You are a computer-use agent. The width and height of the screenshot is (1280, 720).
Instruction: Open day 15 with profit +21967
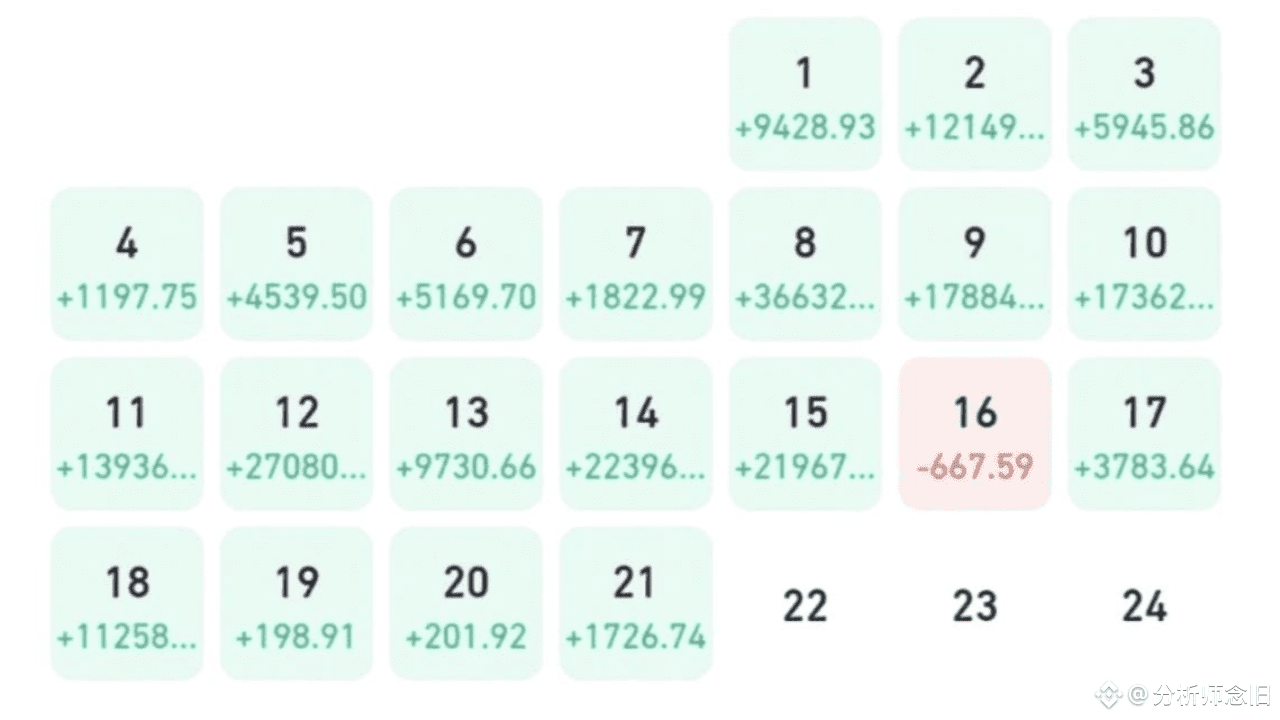[805, 433]
